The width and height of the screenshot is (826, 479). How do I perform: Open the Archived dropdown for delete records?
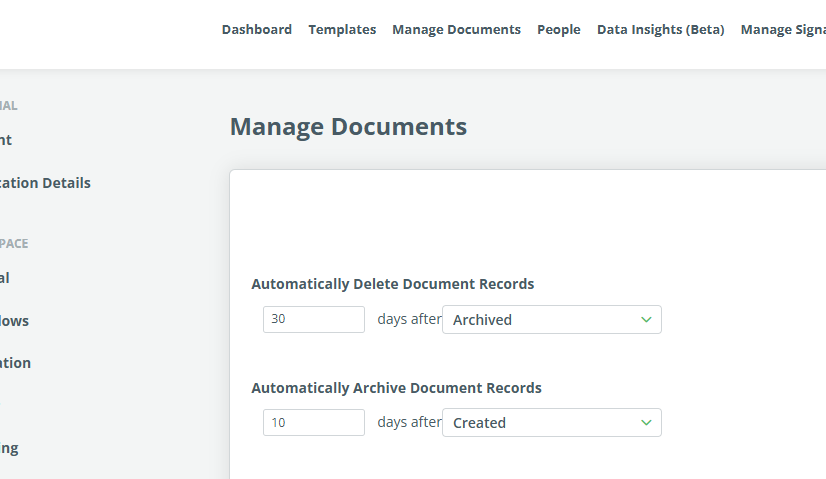pos(550,320)
